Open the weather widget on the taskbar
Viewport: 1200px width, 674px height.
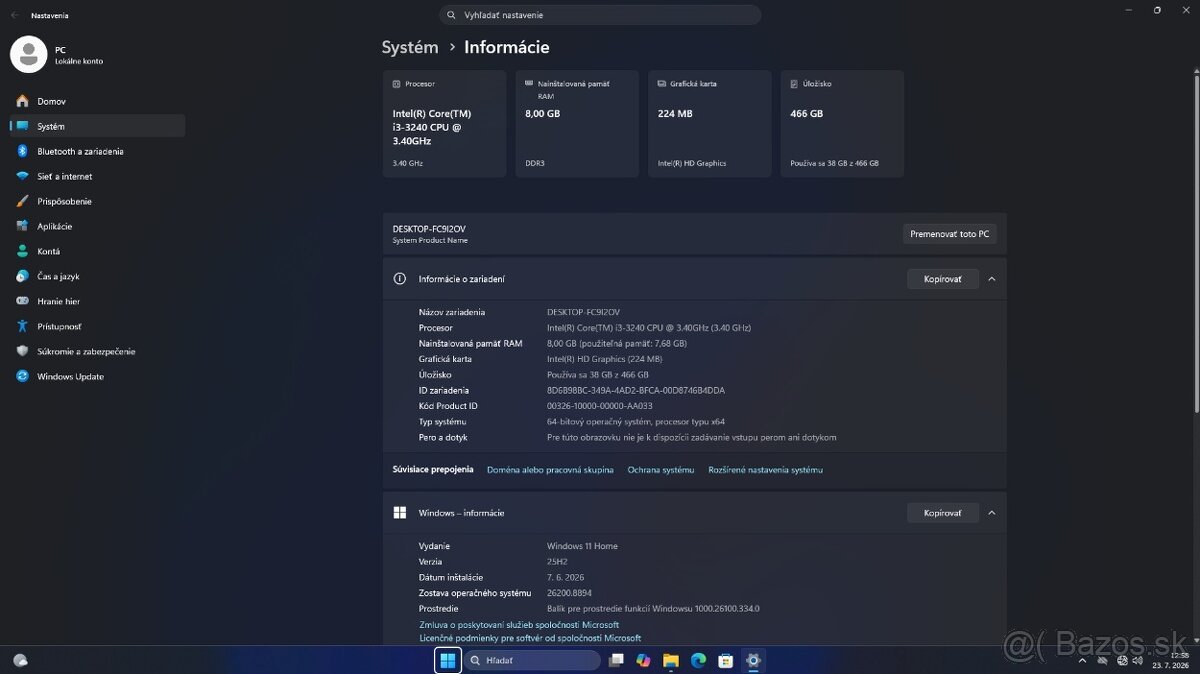point(20,660)
